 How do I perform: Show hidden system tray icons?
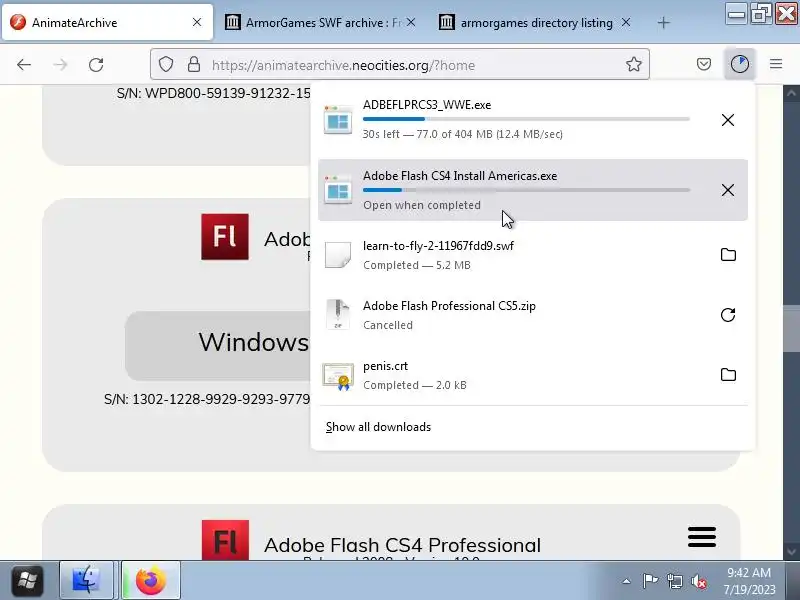coord(627,581)
